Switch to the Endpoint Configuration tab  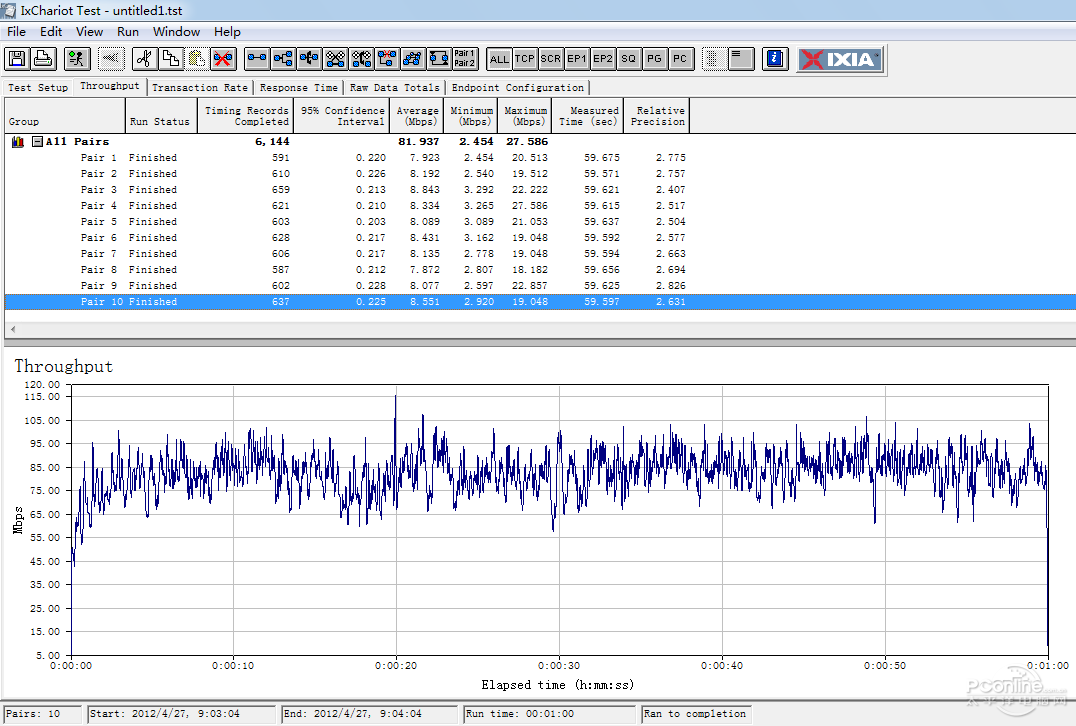click(518, 88)
